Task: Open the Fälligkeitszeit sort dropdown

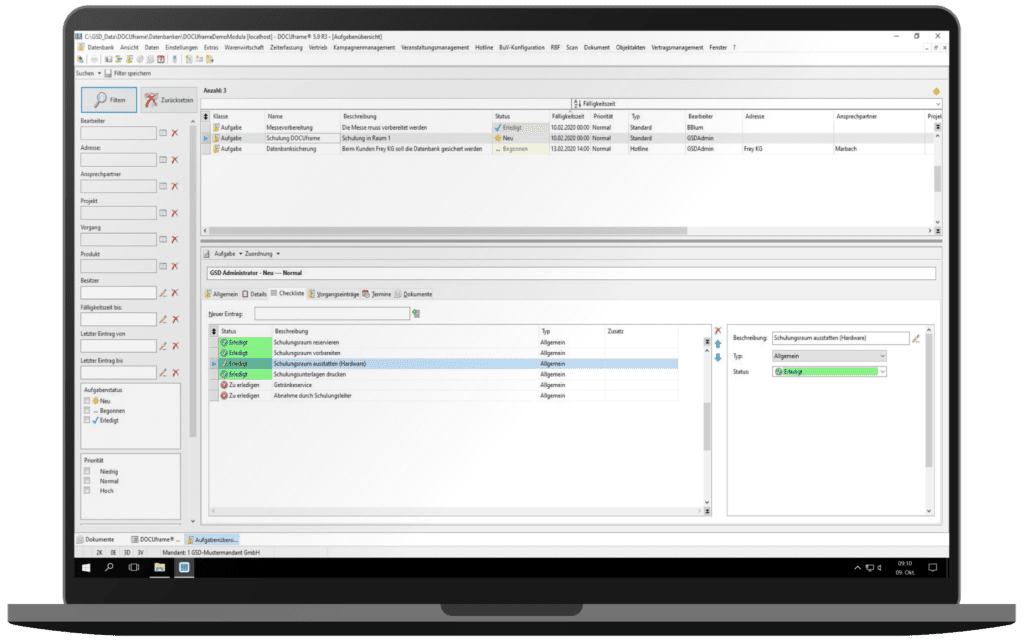Action: pyautogui.click(x=938, y=104)
